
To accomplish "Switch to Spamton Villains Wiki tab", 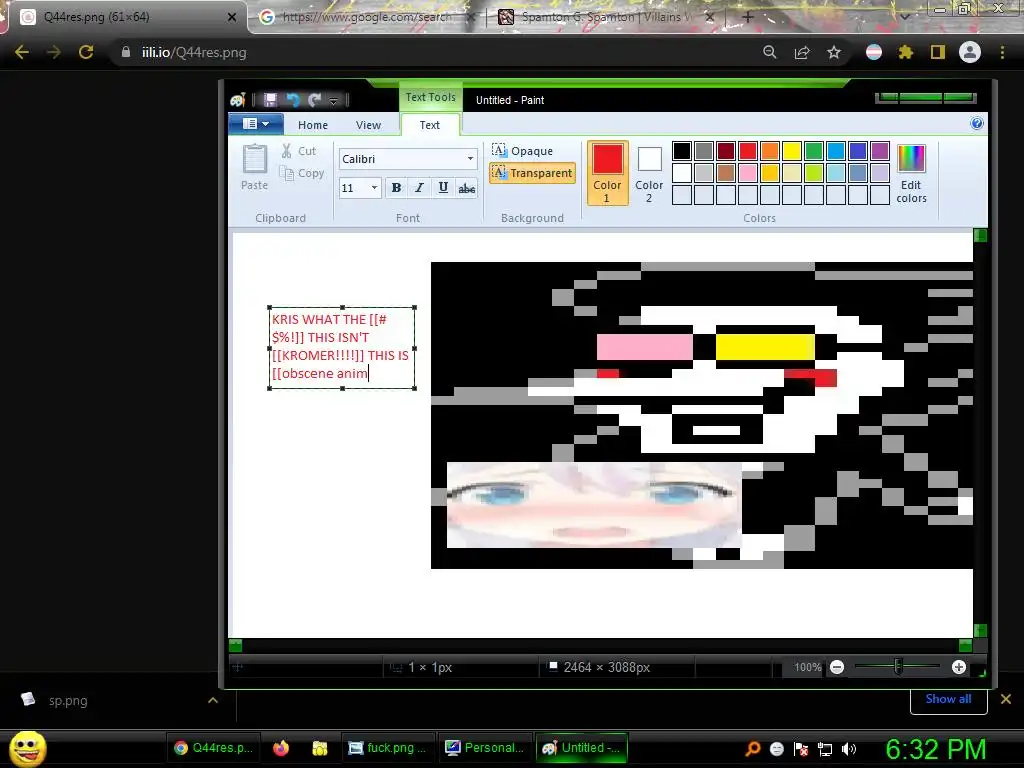I will point(605,17).
